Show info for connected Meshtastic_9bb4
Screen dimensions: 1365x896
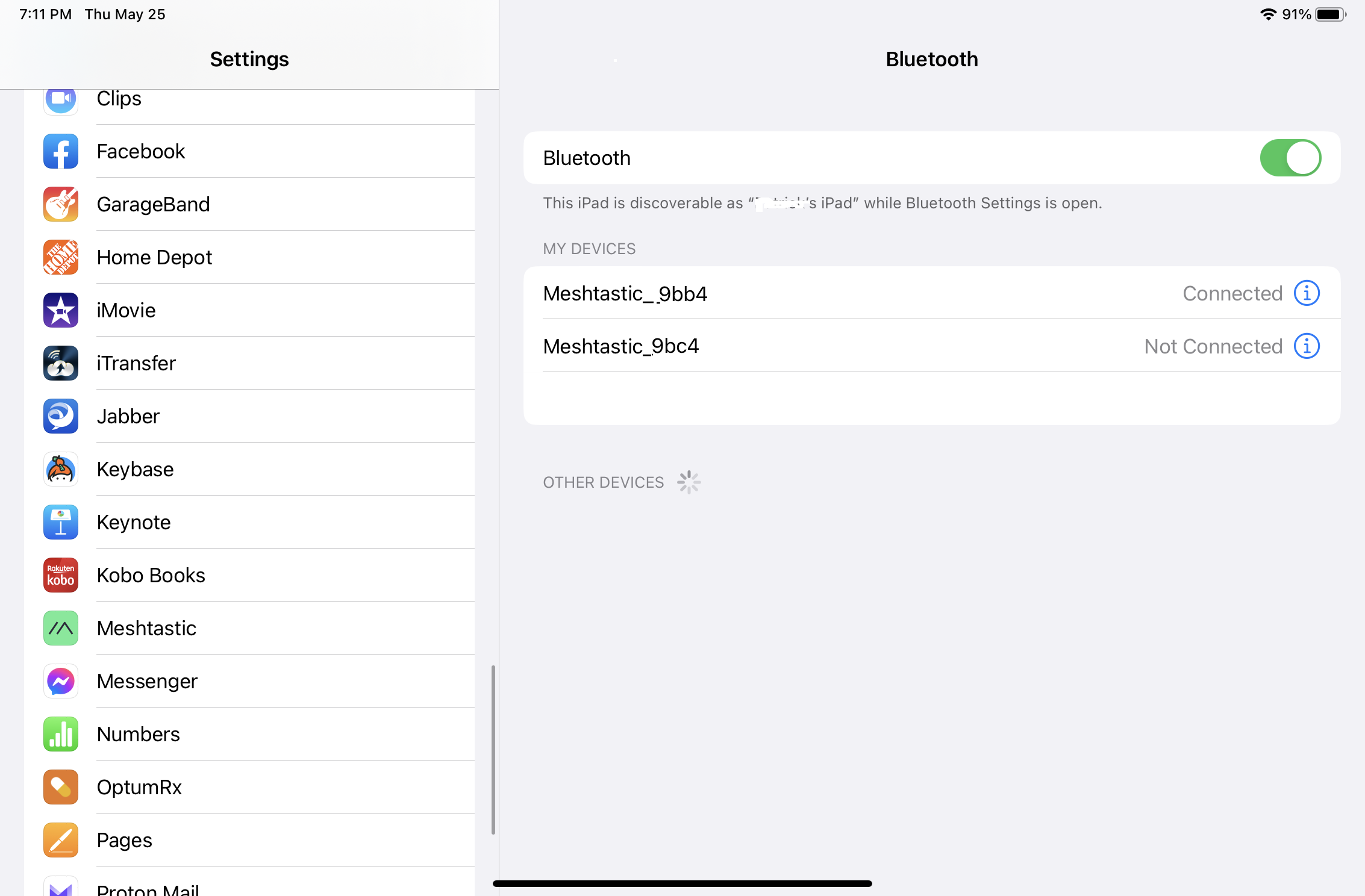coord(1307,293)
